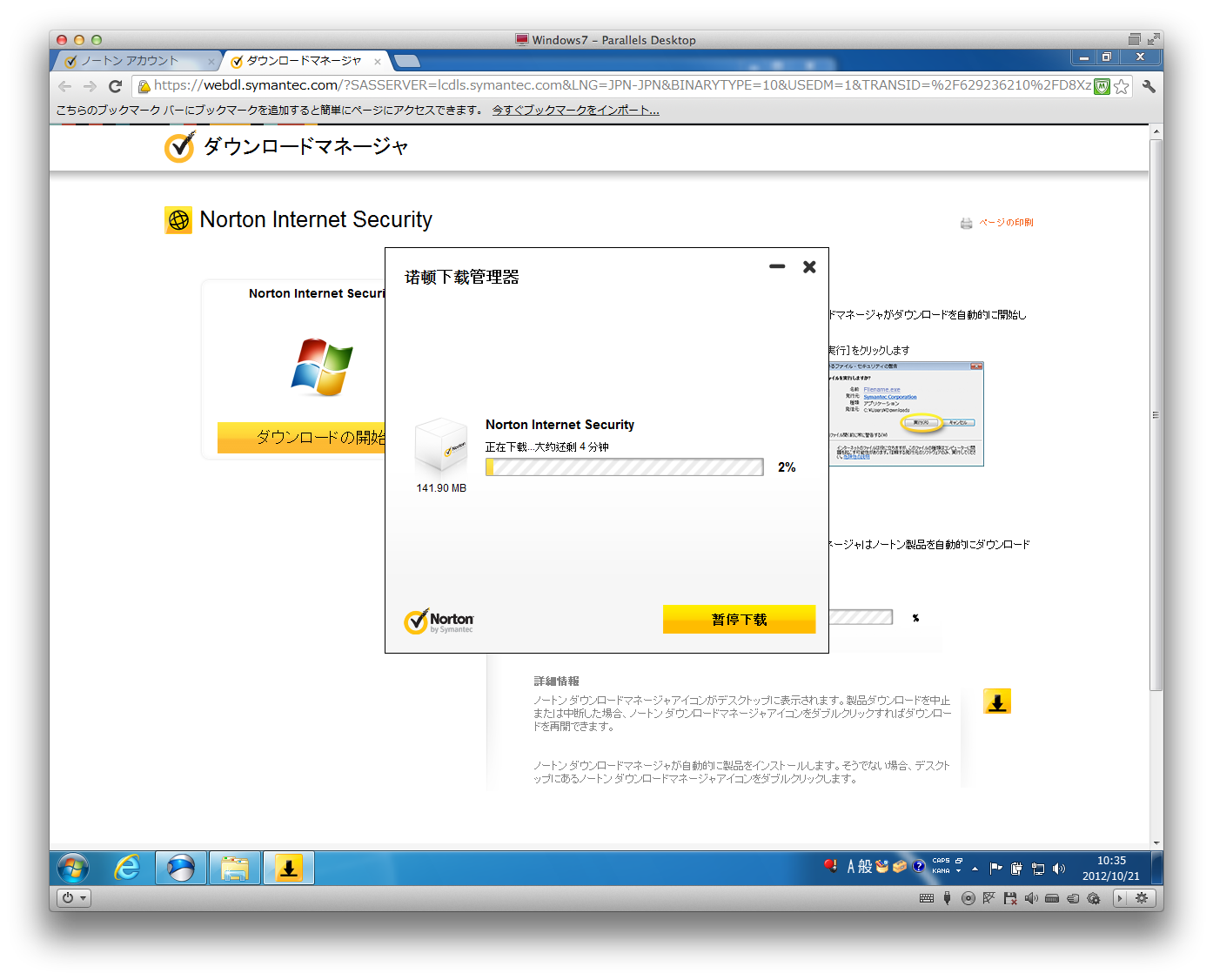Screen dimensions: 1213x980
Task: Close the 诺顿下载管理器 dialog
Action: (809, 266)
